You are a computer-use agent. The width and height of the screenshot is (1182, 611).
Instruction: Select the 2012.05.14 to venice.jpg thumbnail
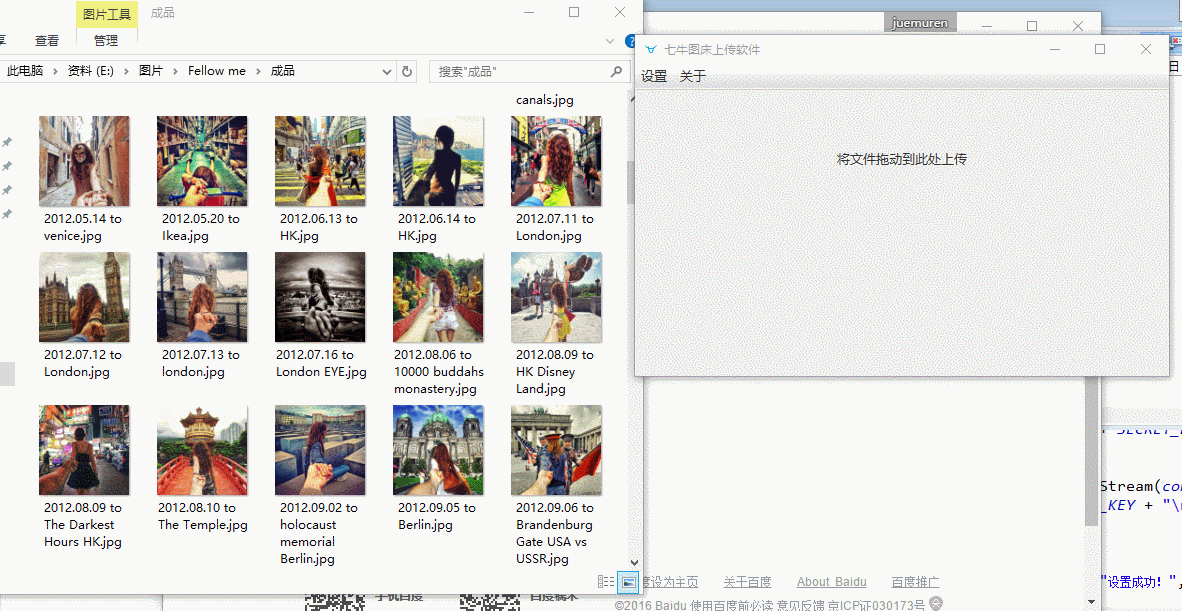84,161
